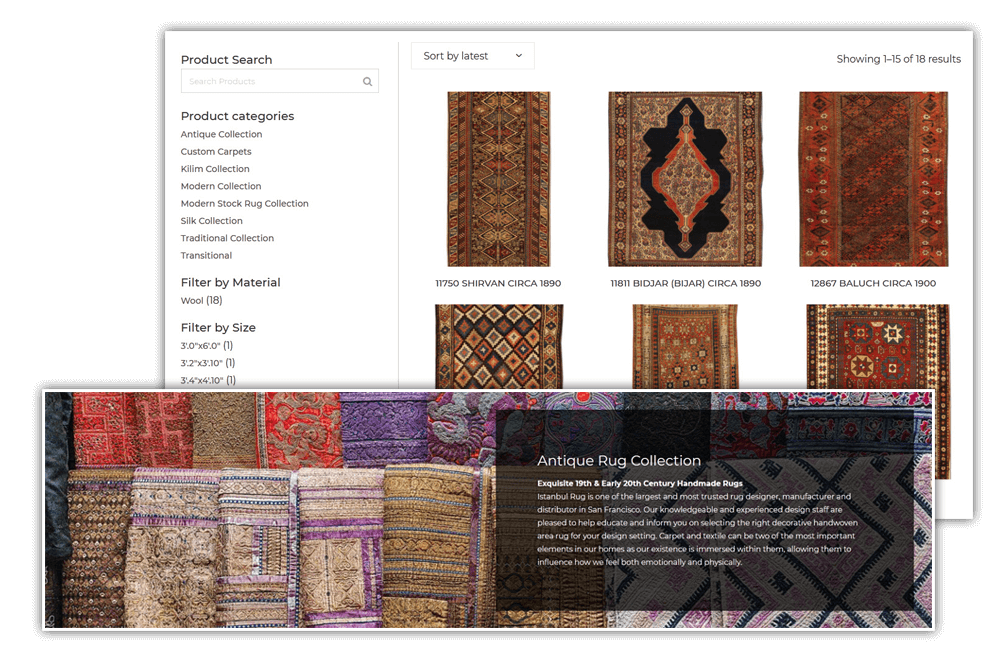The height and width of the screenshot is (662, 1000).
Task: Open the Bidjar Circa 1890 rug image
Action: (x=685, y=179)
